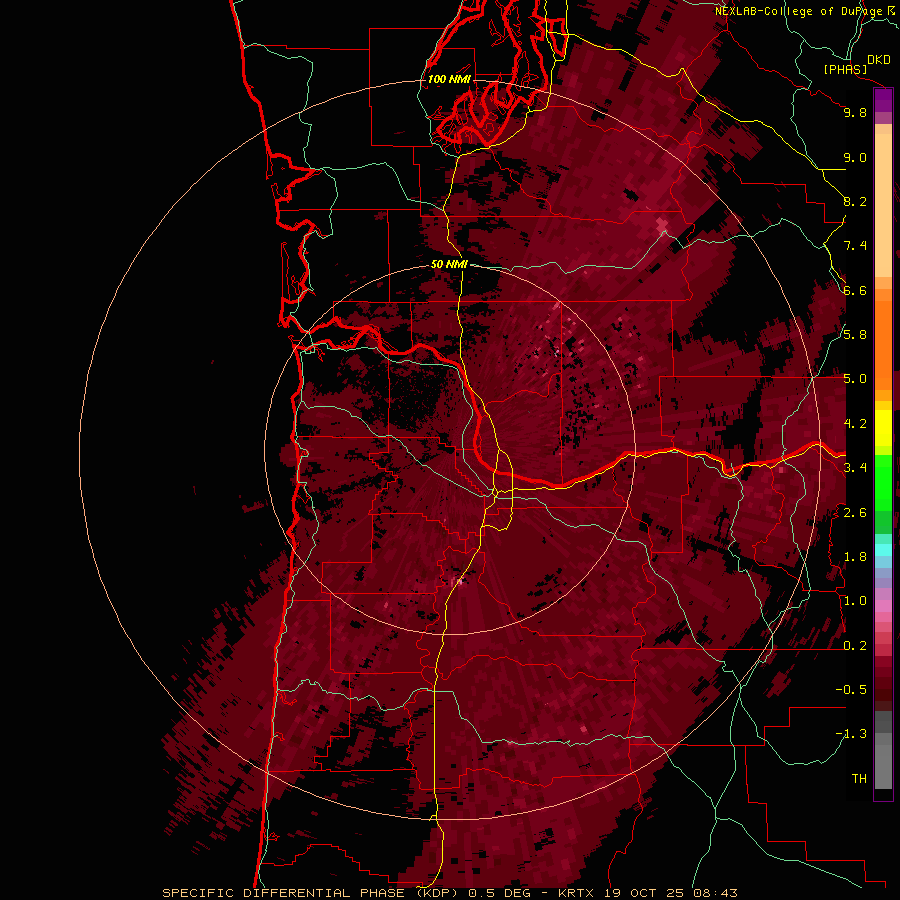Pick the light peach color bar segment
Screen dimensions: 900x900
[x=883, y=207]
